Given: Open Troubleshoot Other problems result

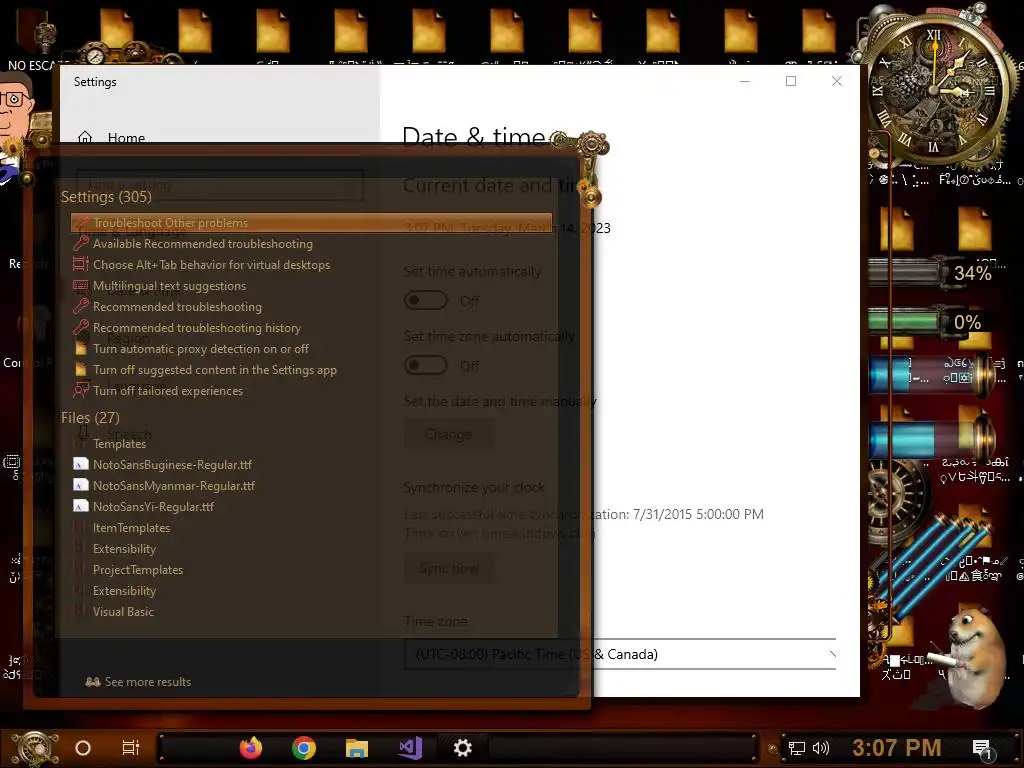Looking at the screenshot, I should pos(312,223).
